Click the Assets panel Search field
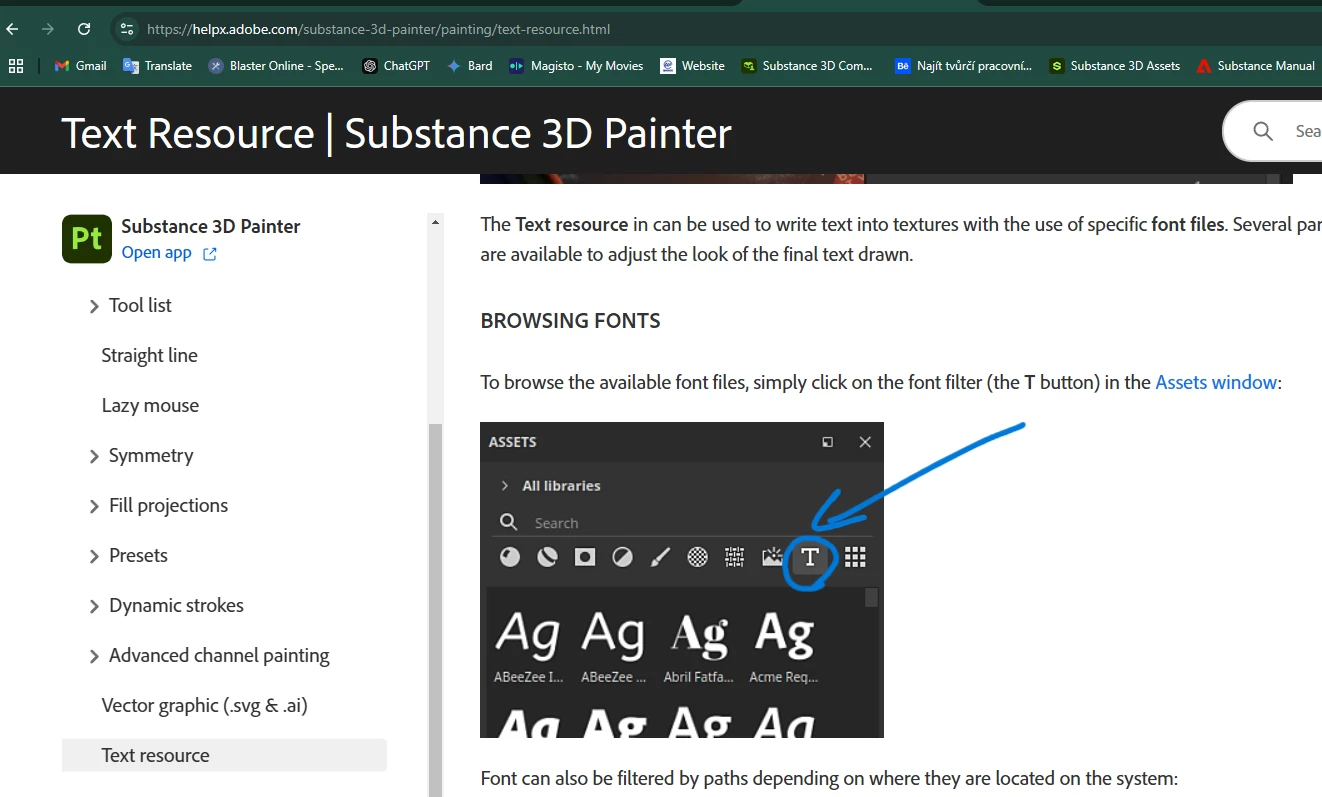Viewport: 1322px width, 797px height. pos(685,522)
